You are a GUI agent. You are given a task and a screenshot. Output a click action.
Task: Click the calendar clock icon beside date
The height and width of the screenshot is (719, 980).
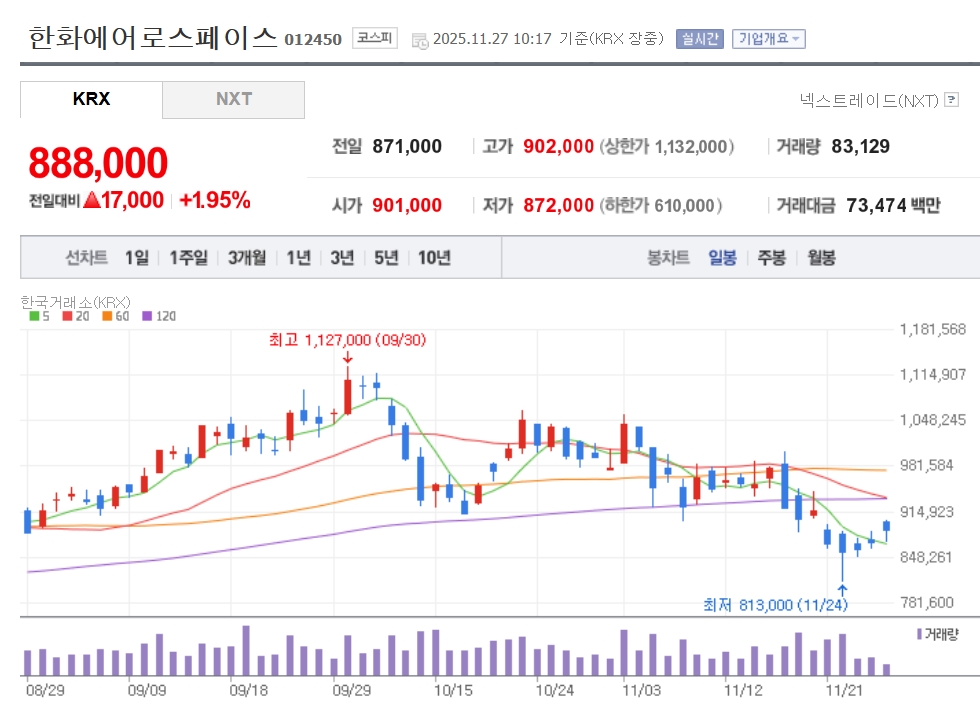tap(420, 41)
